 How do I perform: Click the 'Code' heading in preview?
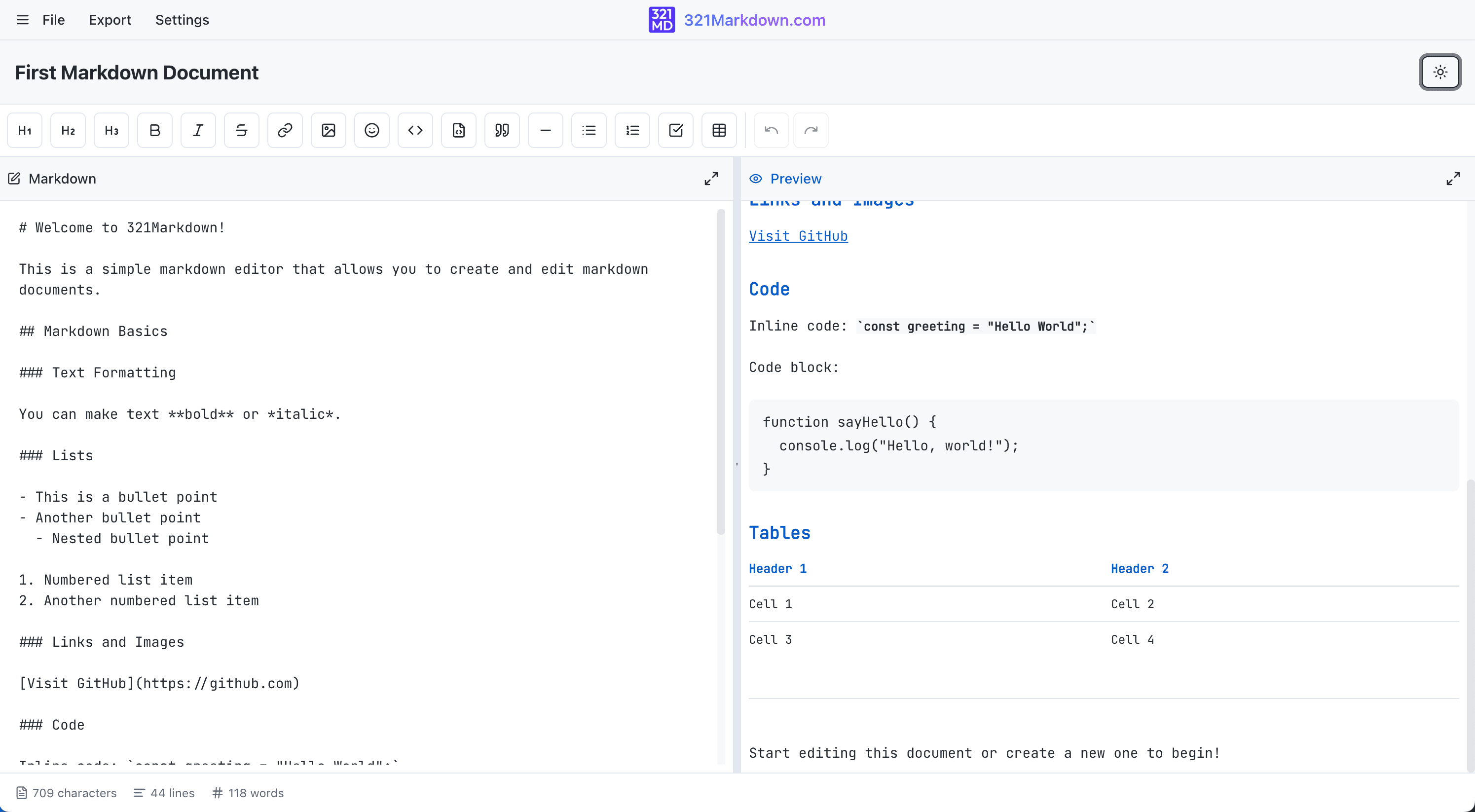[x=769, y=289]
